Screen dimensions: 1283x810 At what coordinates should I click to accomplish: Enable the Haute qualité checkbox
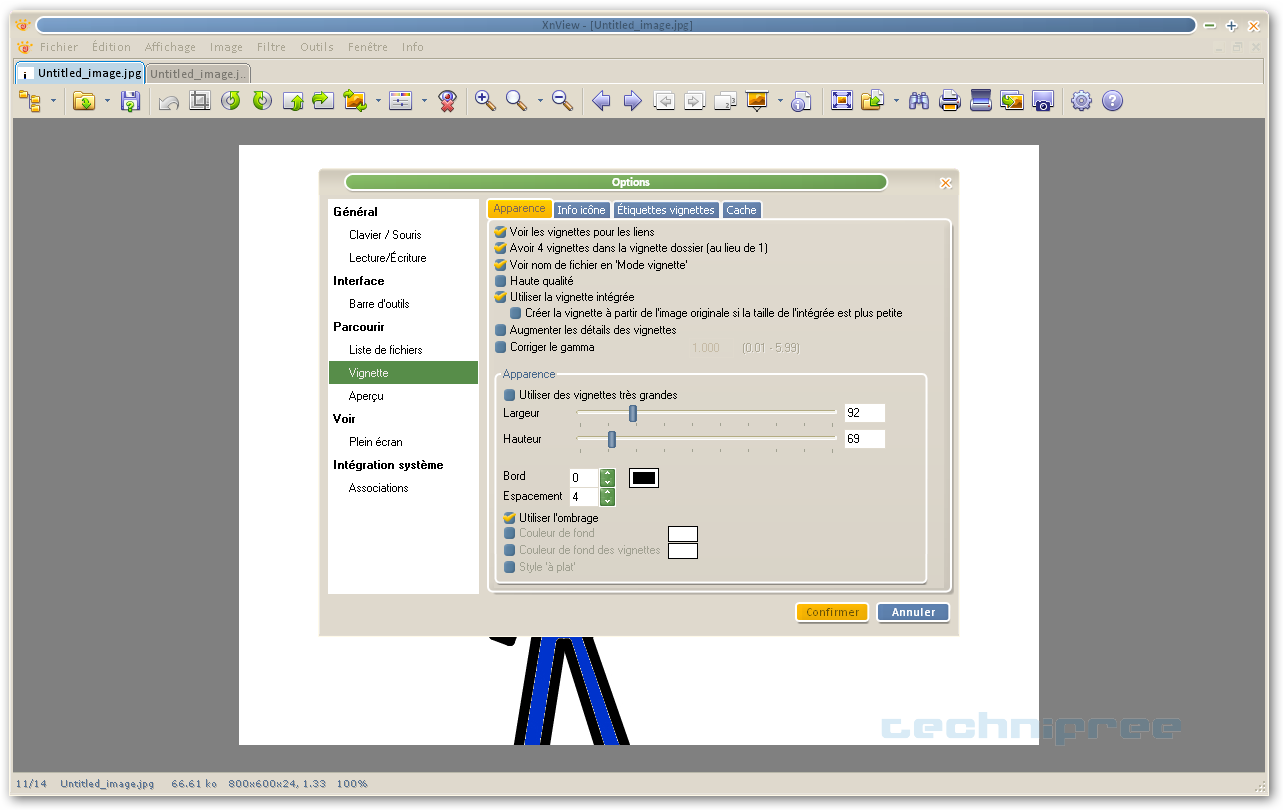tap(501, 282)
